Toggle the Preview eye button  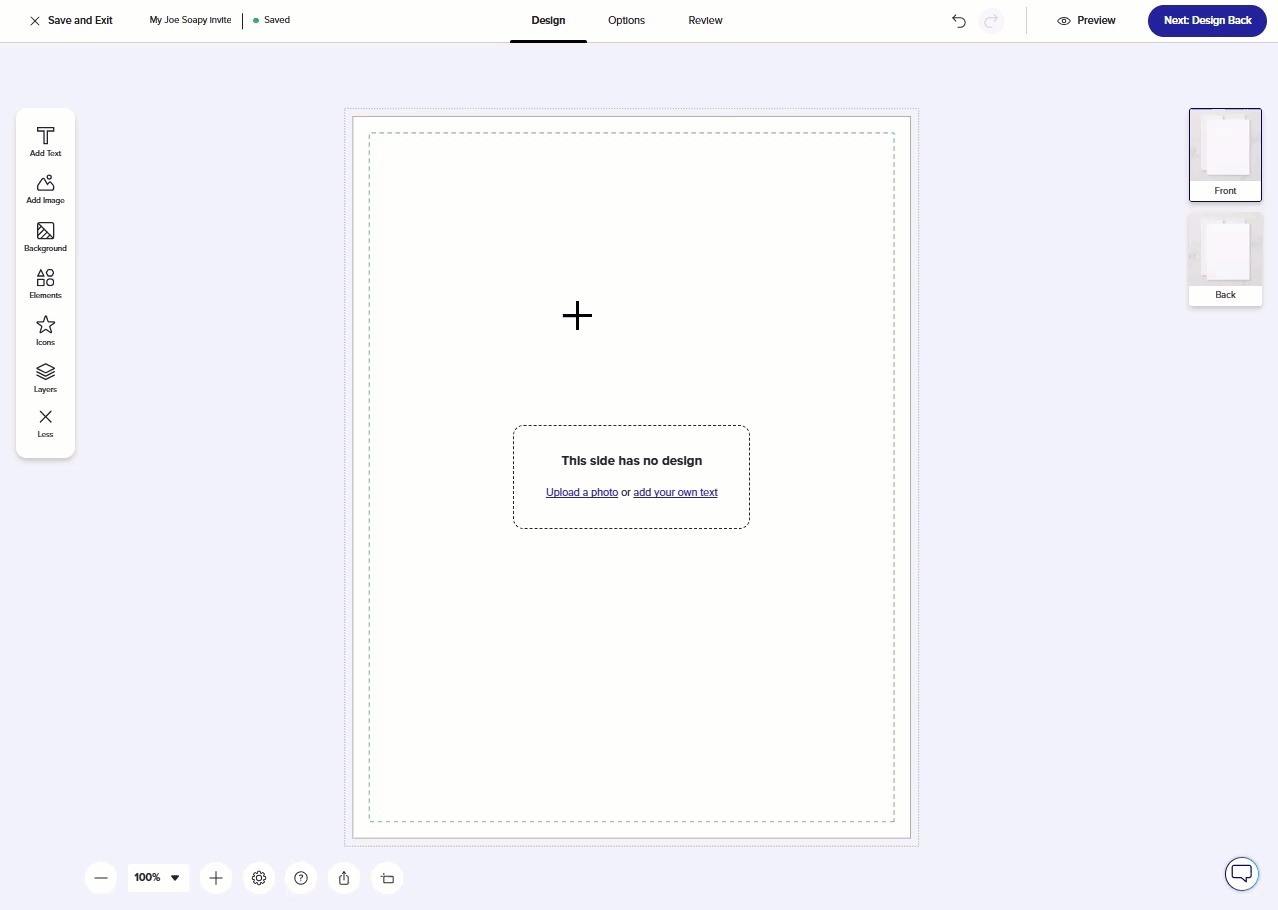coord(1086,21)
